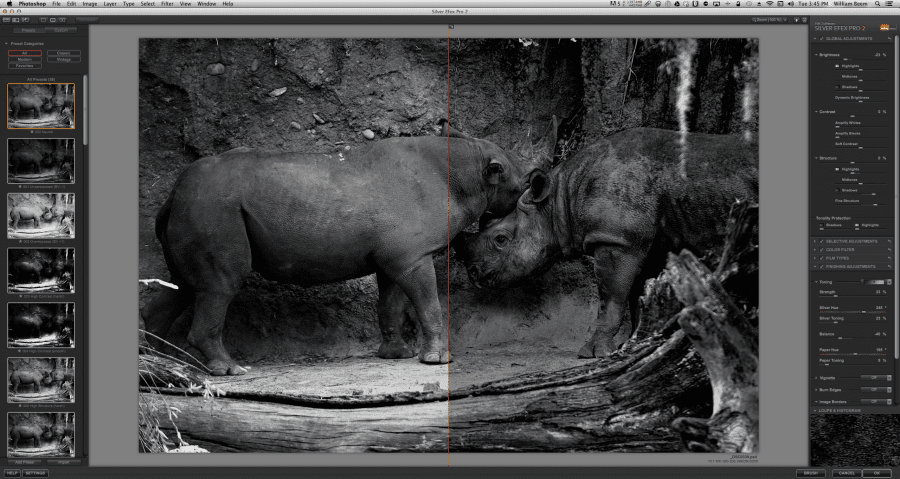Screen dimensions: 900x479
Task: Click the split preview handle at top
Action: (451, 26)
